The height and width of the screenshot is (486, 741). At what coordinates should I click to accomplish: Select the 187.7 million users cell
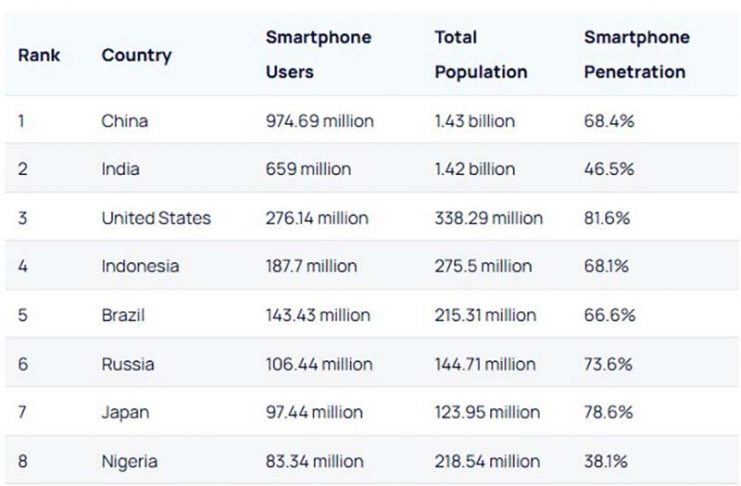311,266
